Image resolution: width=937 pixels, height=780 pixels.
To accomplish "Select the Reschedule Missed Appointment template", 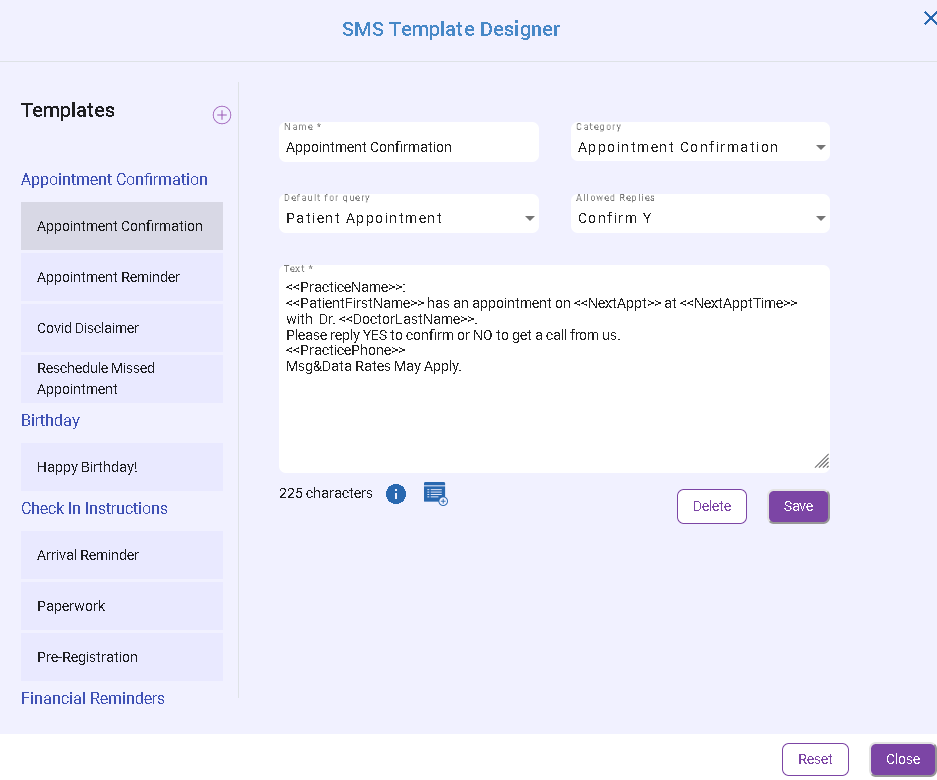I will (x=122, y=379).
